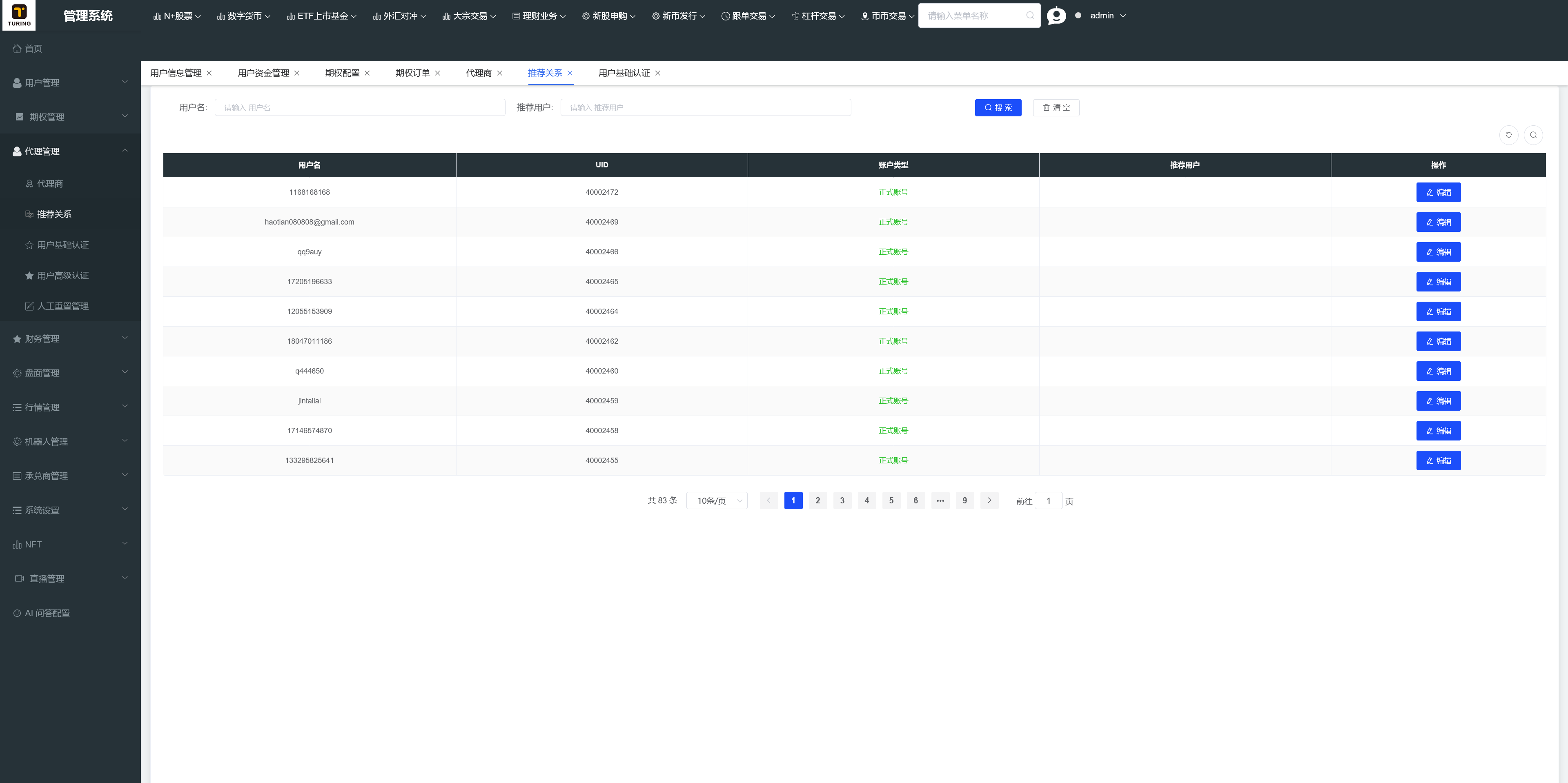Click the TURING logo icon
1568x783 pixels.
coord(19,15)
